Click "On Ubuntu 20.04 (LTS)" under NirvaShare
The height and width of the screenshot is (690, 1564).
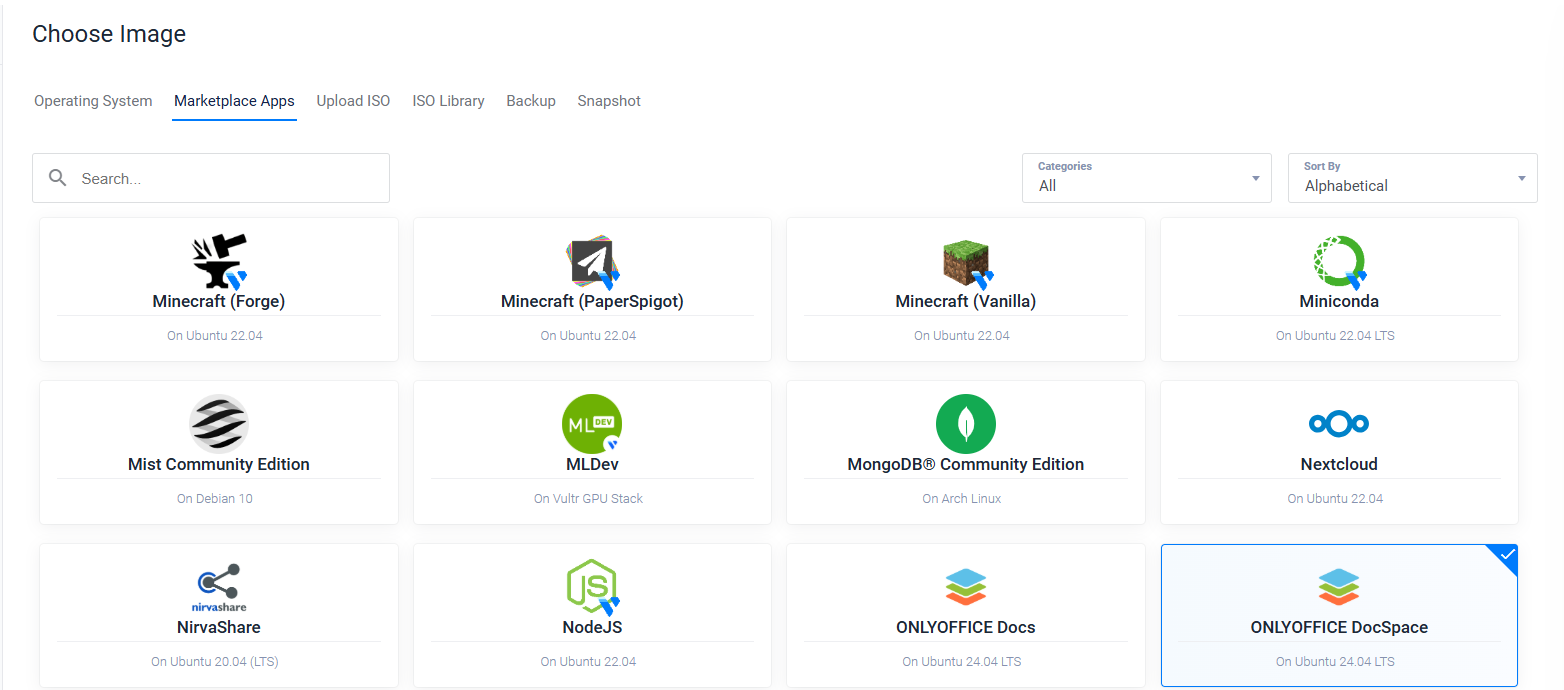click(x=215, y=661)
